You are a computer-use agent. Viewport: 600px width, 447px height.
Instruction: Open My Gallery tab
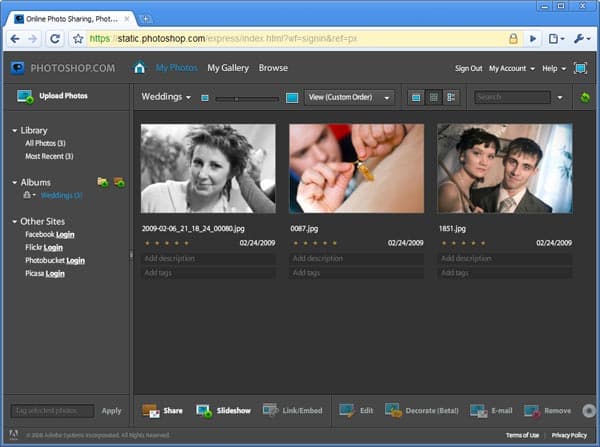click(228, 68)
